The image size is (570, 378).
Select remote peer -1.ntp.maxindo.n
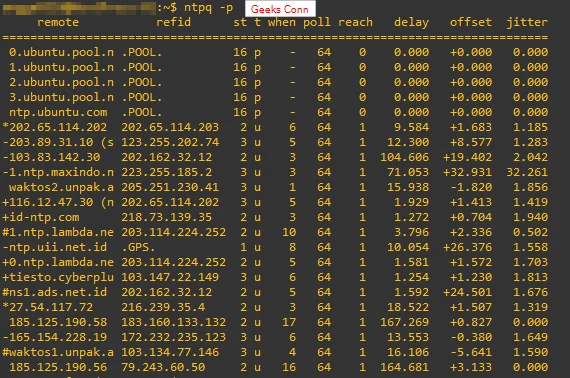pos(58,172)
